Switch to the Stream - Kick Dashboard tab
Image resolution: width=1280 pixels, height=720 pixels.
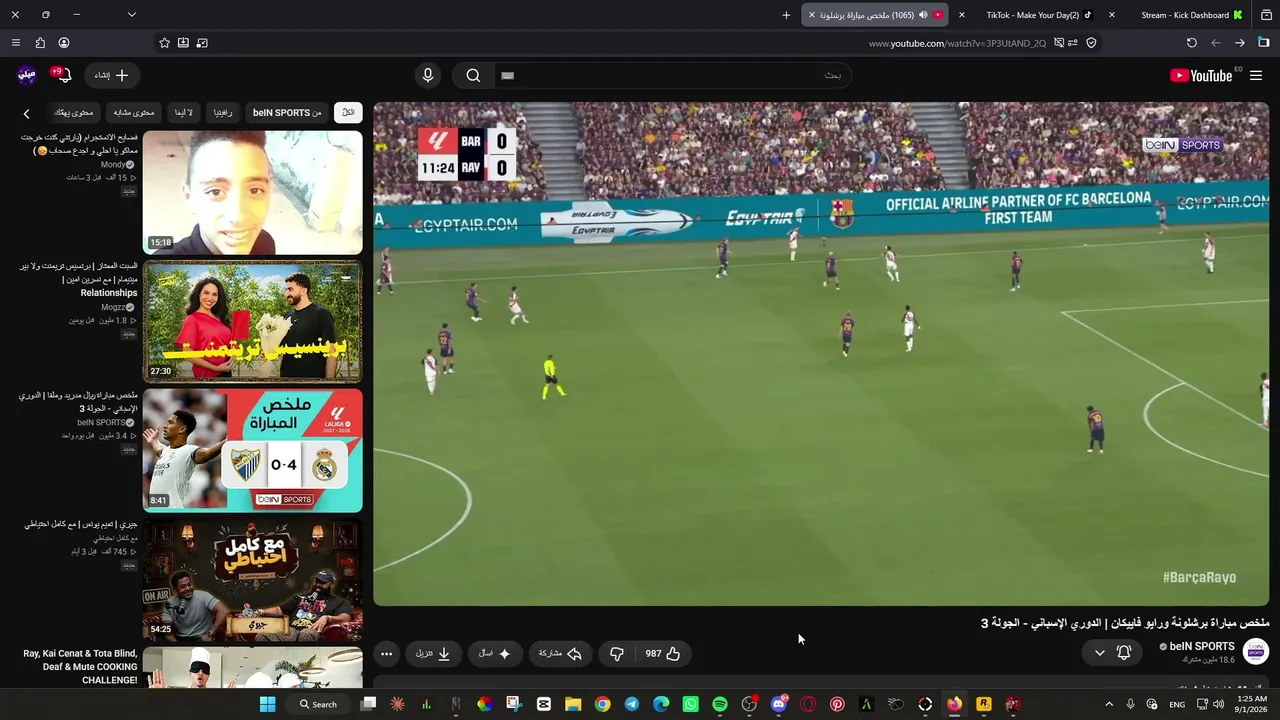(x=1185, y=15)
